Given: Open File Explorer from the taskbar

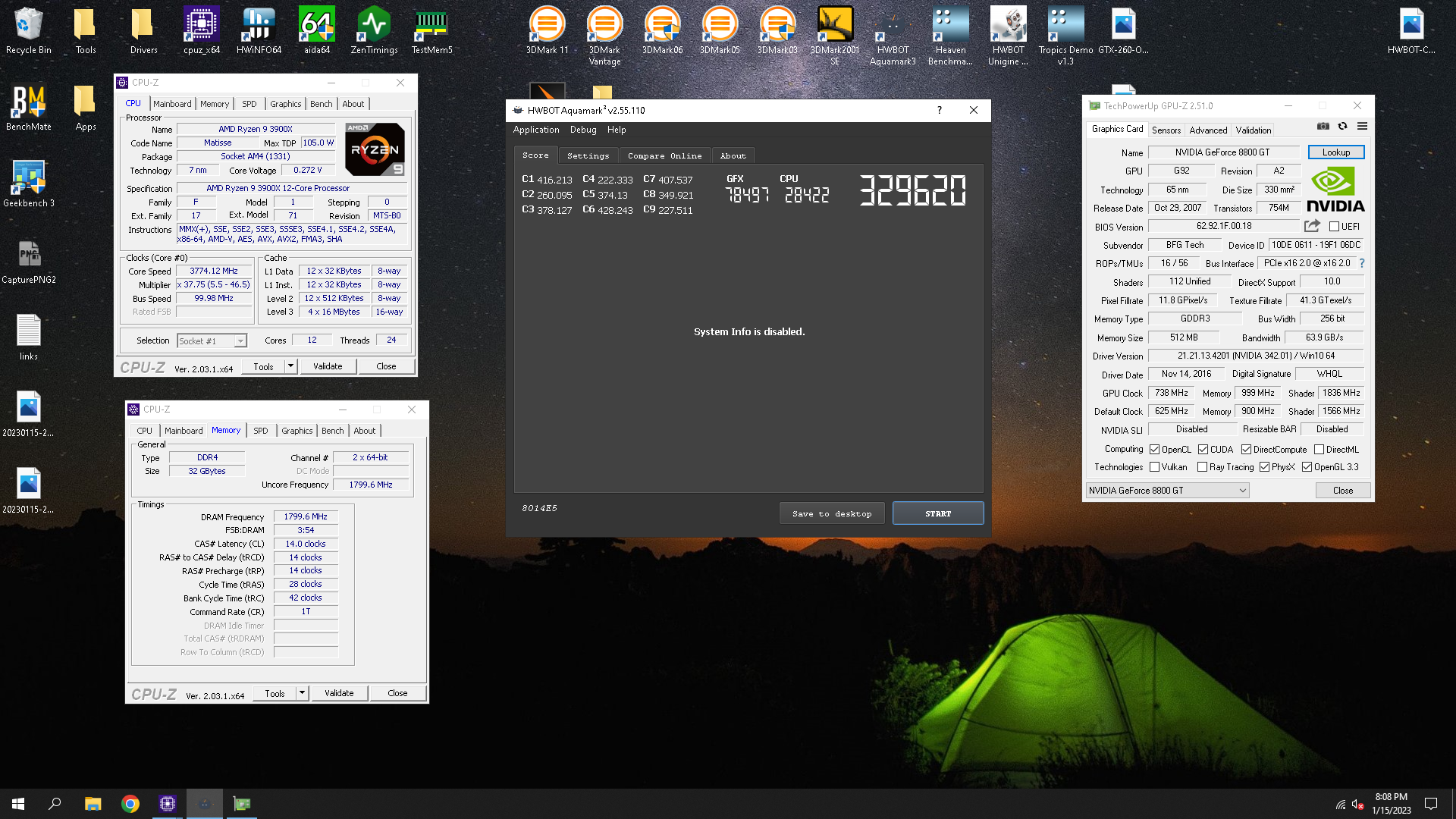Looking at the screenshot, I should pyautogui.click(x=93, y=804).
